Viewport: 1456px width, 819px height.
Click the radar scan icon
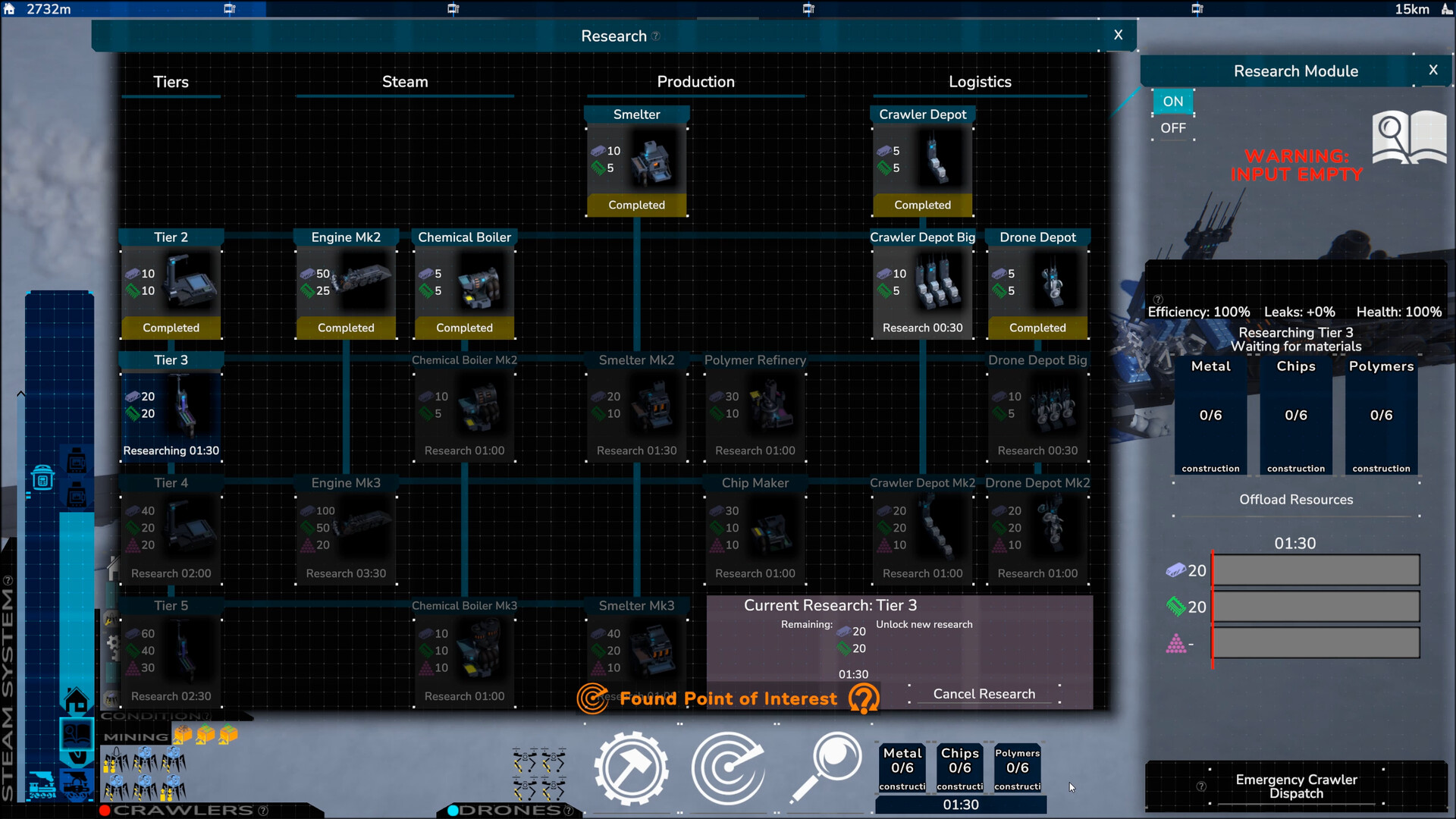(x=728, y=767)
